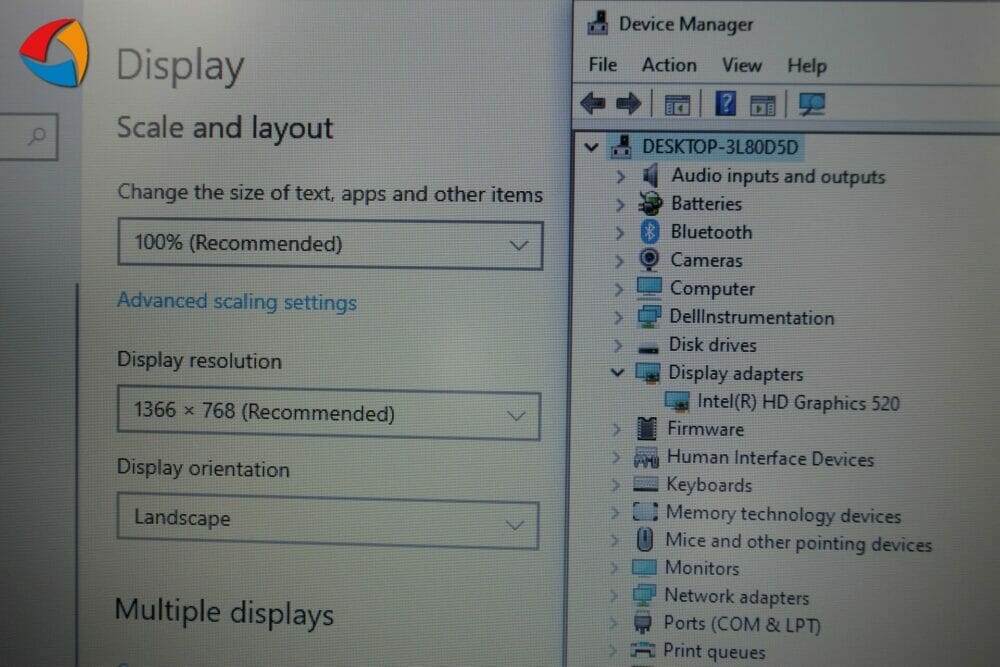Click the Print queues printer icon
Image resolution: width=1000 pixels, height=667 pixels.
coord(642,650)
